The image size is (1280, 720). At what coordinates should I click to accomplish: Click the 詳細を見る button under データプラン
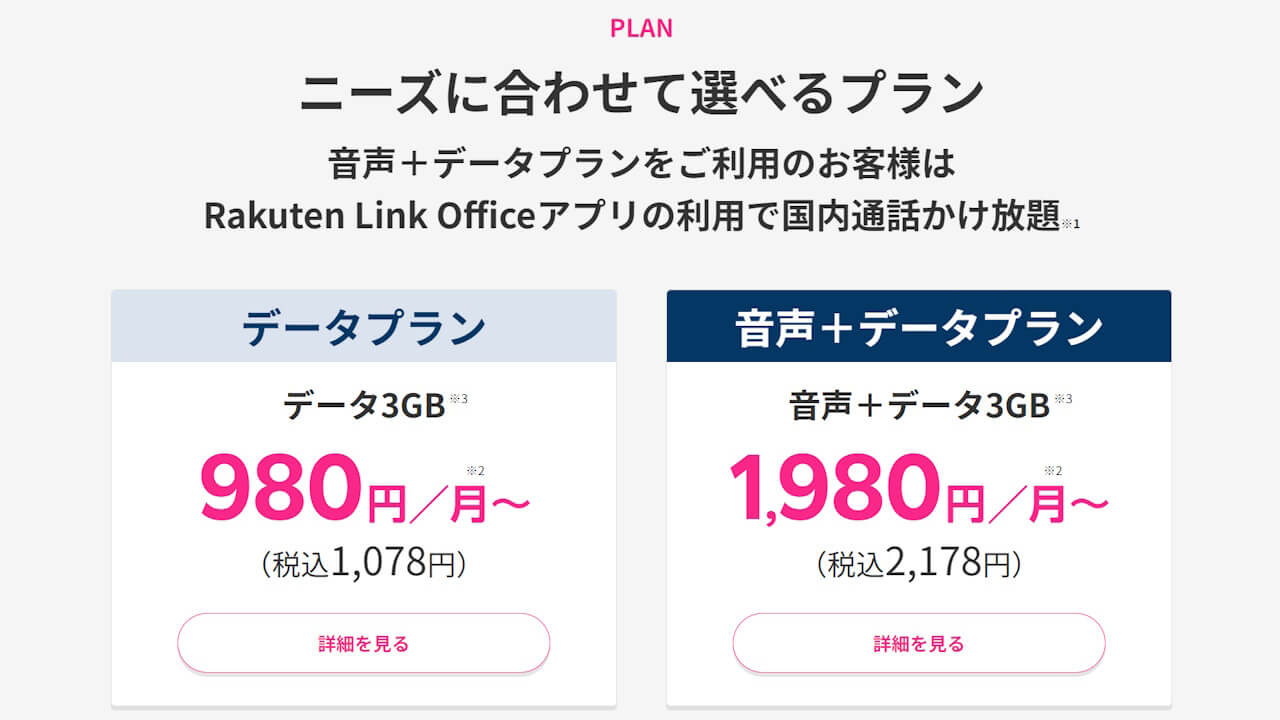362,643
